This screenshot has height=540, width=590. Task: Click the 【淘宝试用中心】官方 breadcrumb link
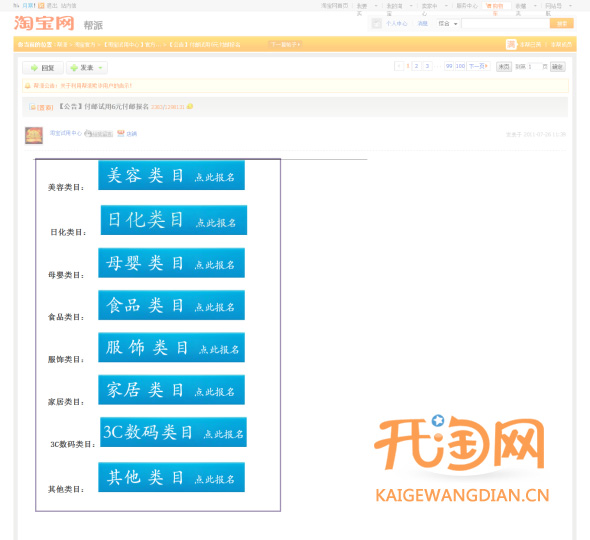click(132, 44)
